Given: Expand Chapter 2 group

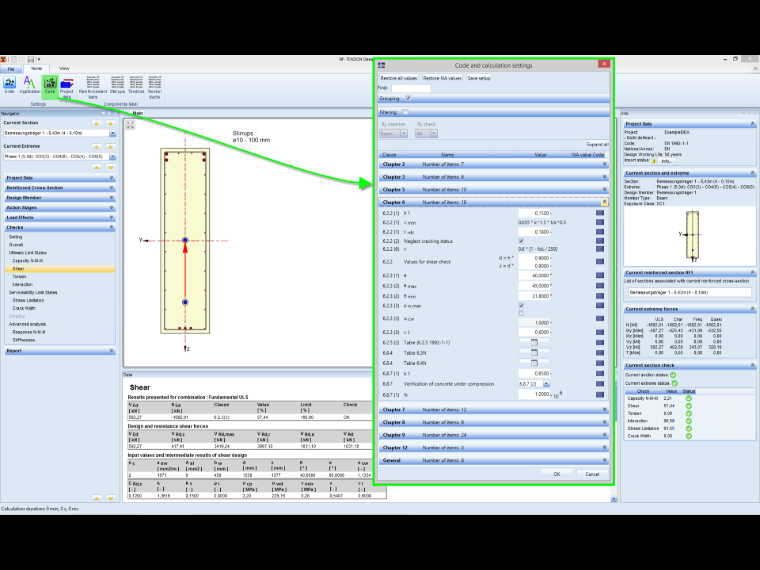Looking at the screenshot, I should (x=604, y=164).
